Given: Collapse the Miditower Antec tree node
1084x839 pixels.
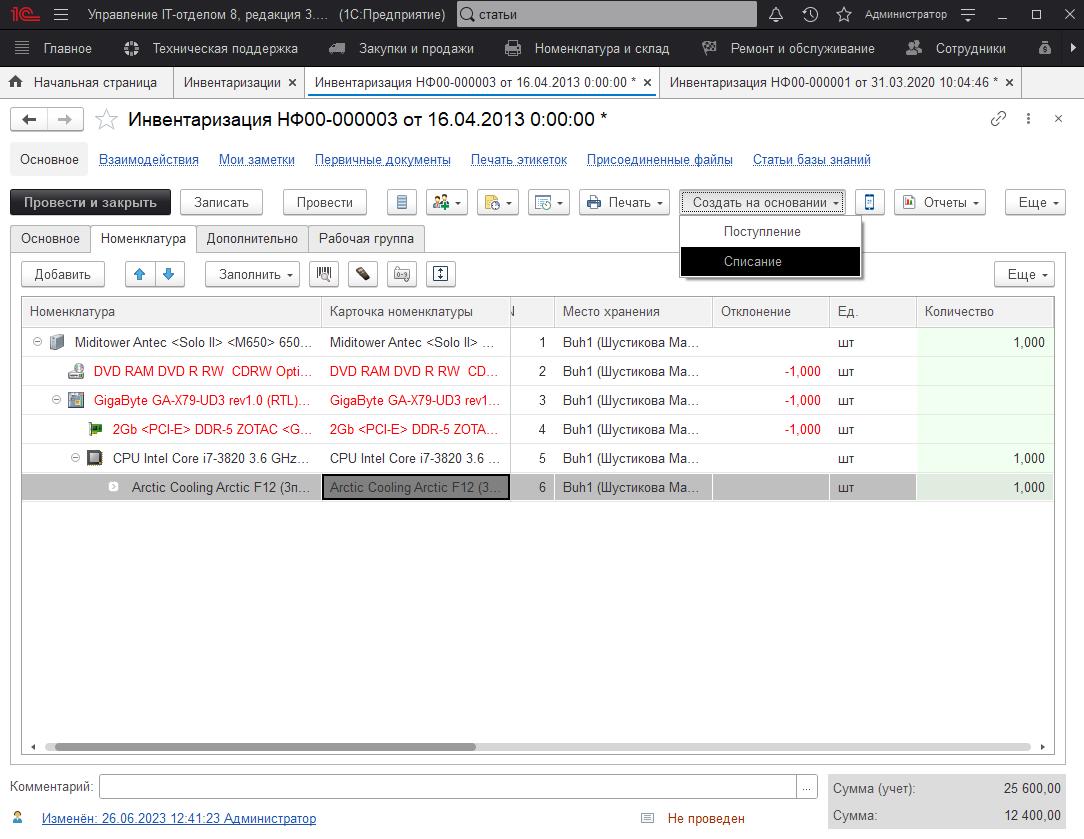Looking at the screenshot, I should click(x=38, y=342).
